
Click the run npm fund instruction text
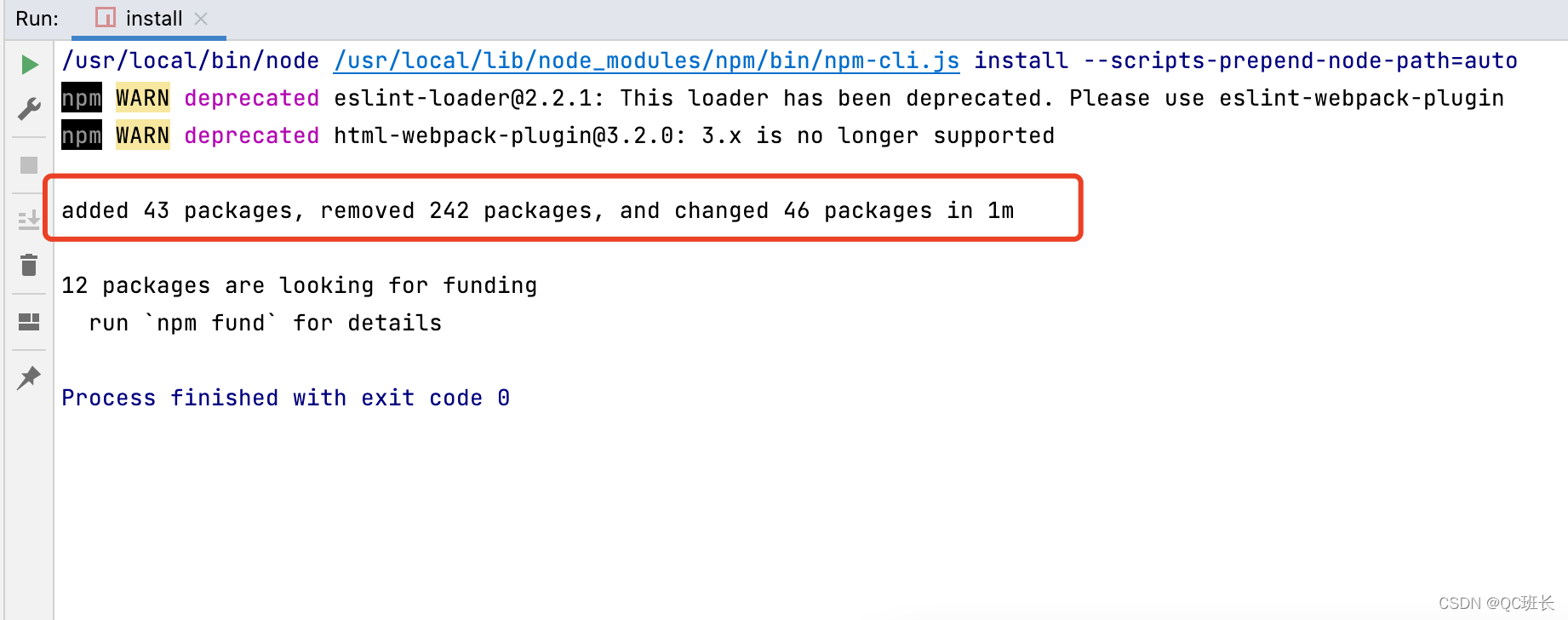point(265,323)
